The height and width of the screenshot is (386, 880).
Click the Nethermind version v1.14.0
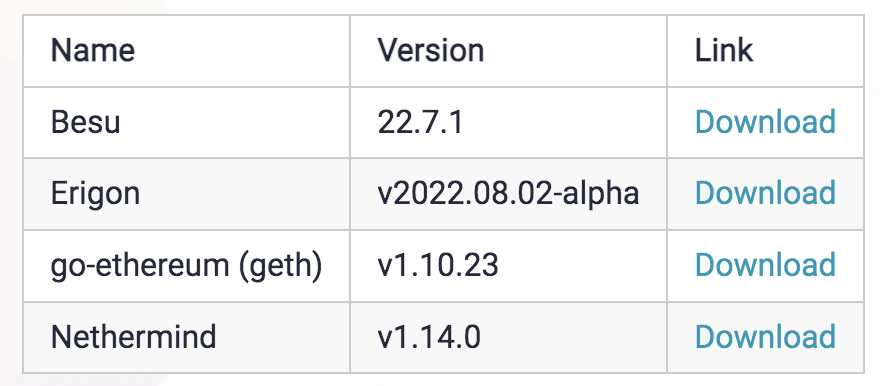click(429, 337)
